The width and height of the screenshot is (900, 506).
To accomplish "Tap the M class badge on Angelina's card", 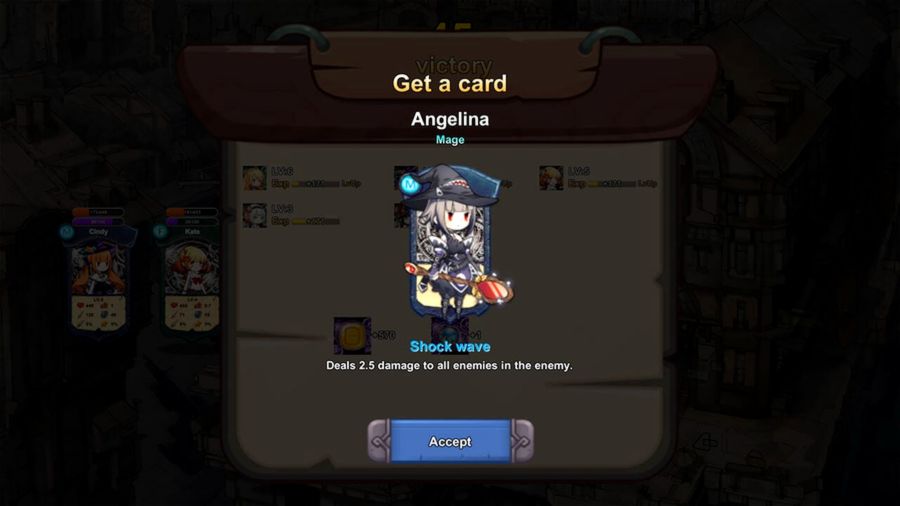I will (x=410, y=184).
